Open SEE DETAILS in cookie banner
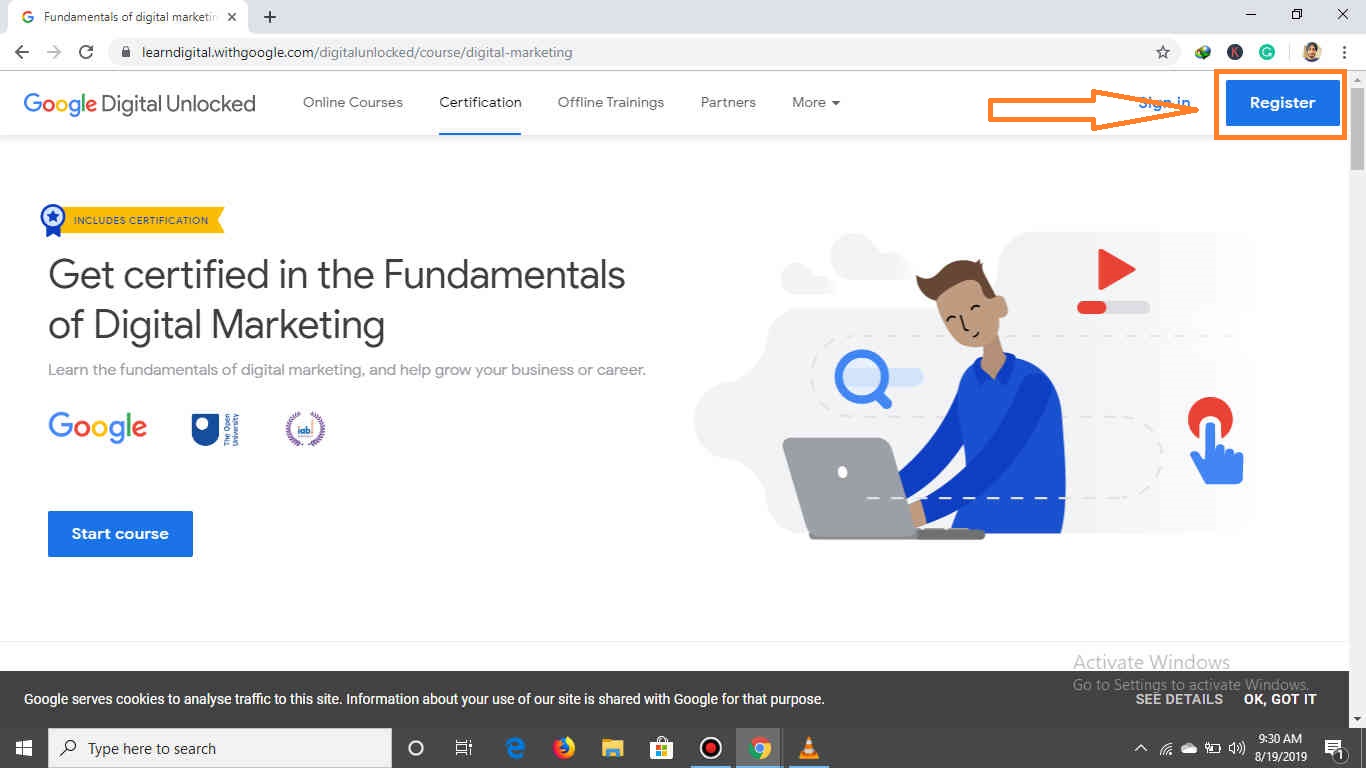This screenshot has width=1366, height=768. 1179,699
